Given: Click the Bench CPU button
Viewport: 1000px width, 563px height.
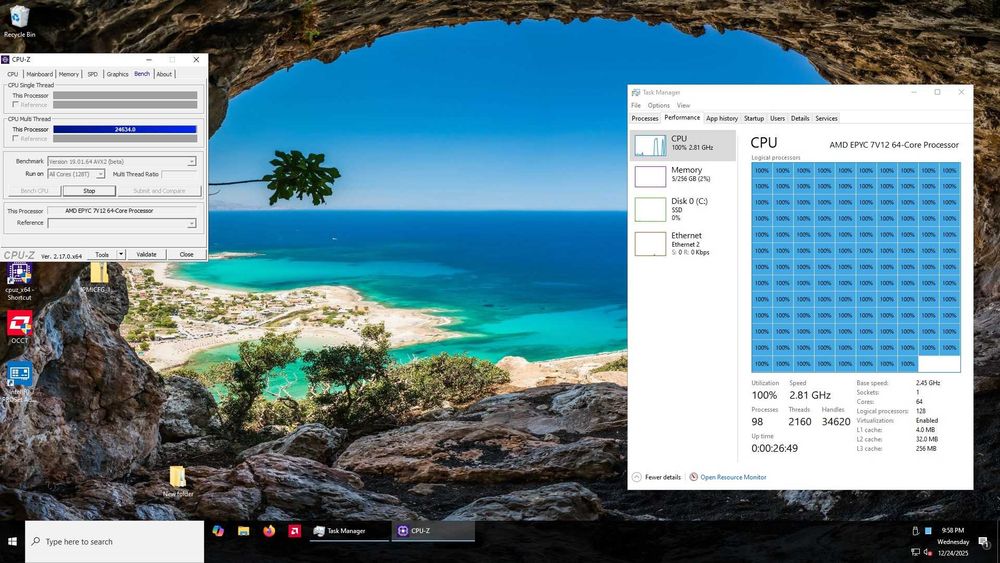Looking at the screenshot, I should click(34, 191).
